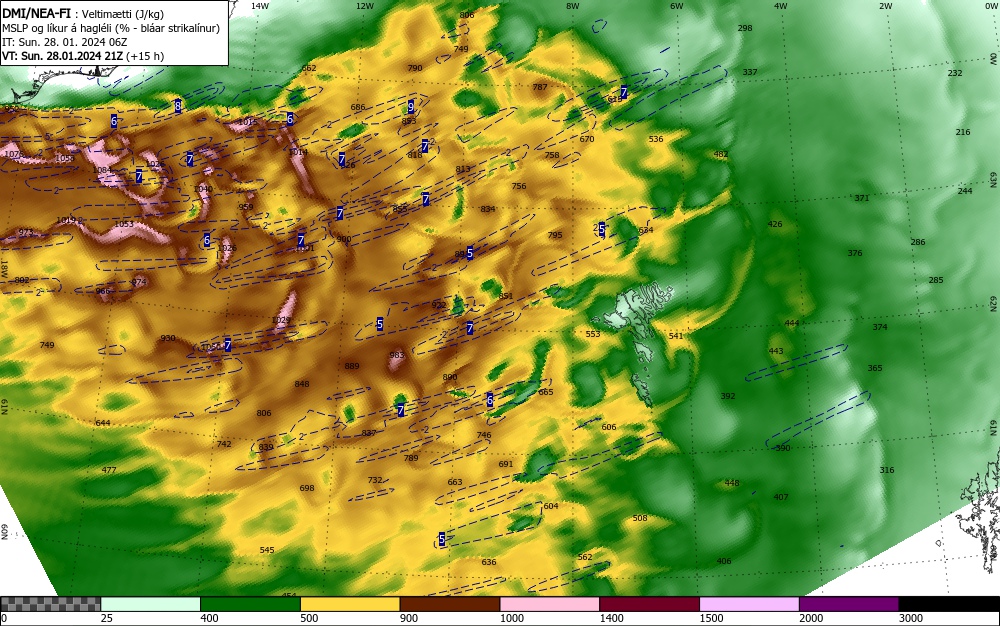Click the map value '698'

[307, 488]
